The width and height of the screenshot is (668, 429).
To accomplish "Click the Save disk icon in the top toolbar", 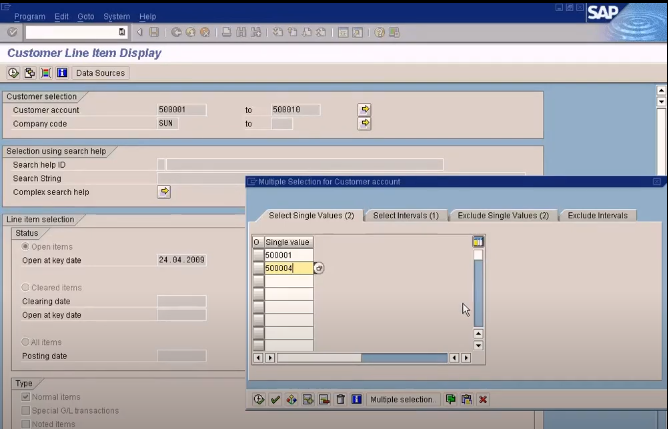I will [x=154, y=32].
